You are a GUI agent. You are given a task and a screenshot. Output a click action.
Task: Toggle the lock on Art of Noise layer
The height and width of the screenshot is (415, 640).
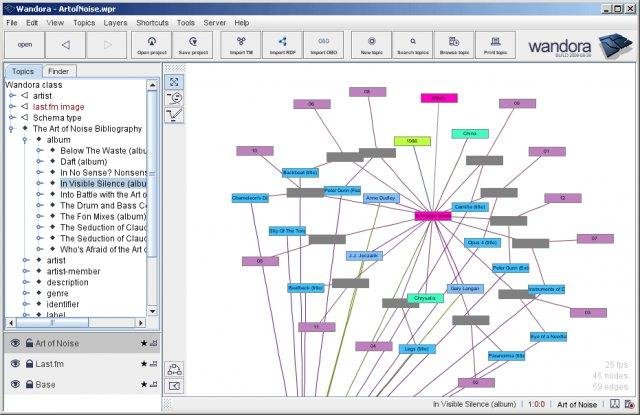click(x=29, y=343)
